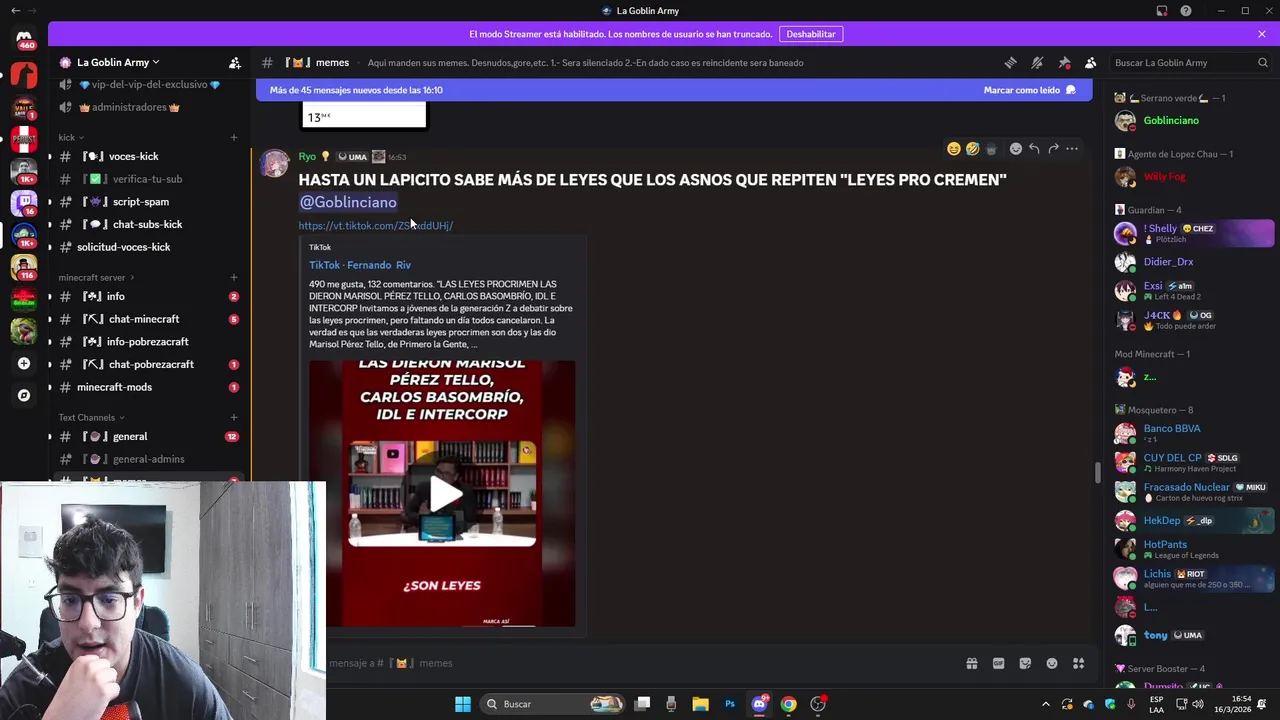Open the apps launcher icon in message bar

pos(1079,663)
